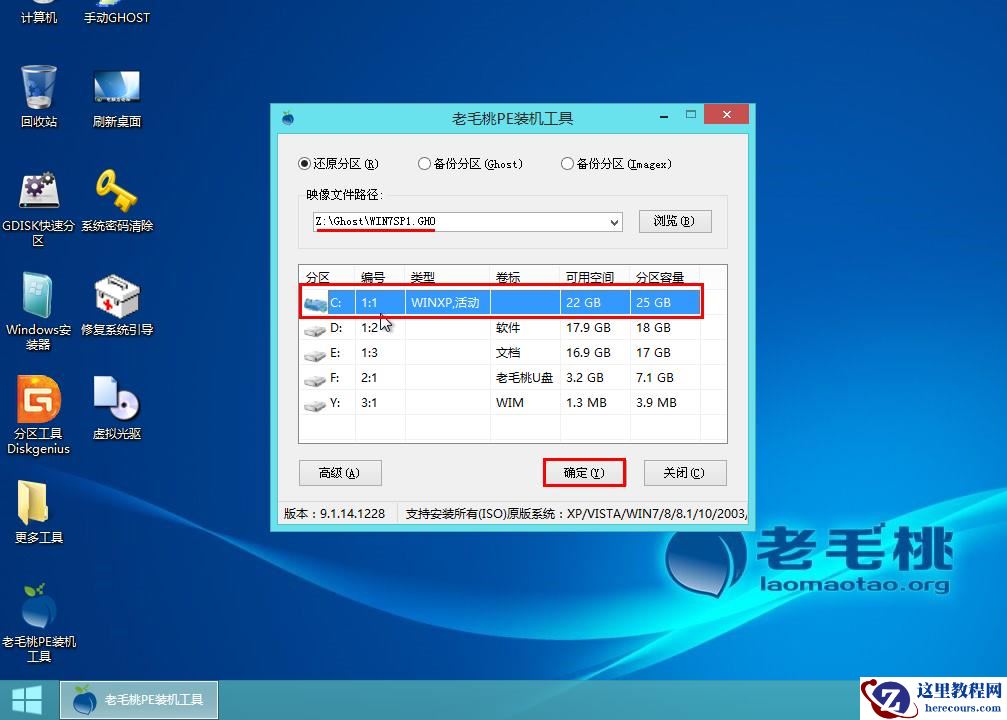Open the 手动GHOST tool
The image size is (1007, 720).
pyautogui.click(x=115, y=15)
